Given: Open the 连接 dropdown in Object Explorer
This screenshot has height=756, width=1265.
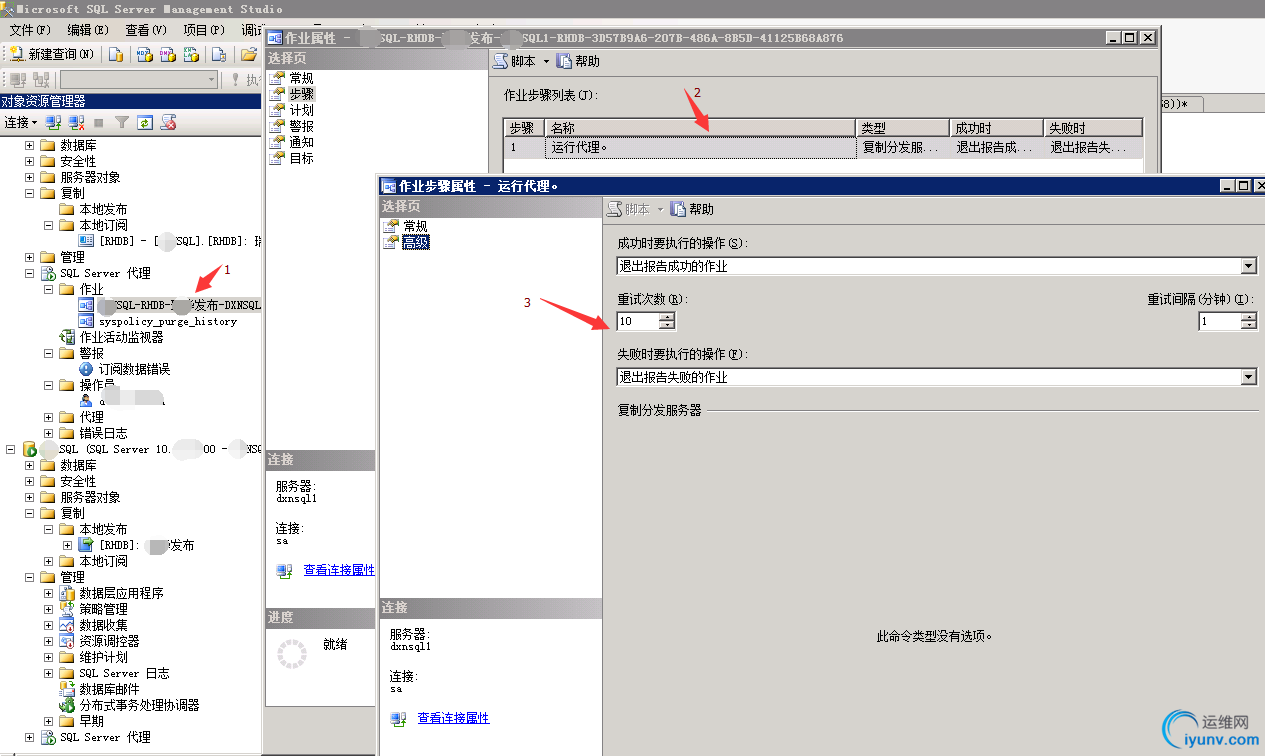Looking at the screenshot, I should [x=21, y=122].
